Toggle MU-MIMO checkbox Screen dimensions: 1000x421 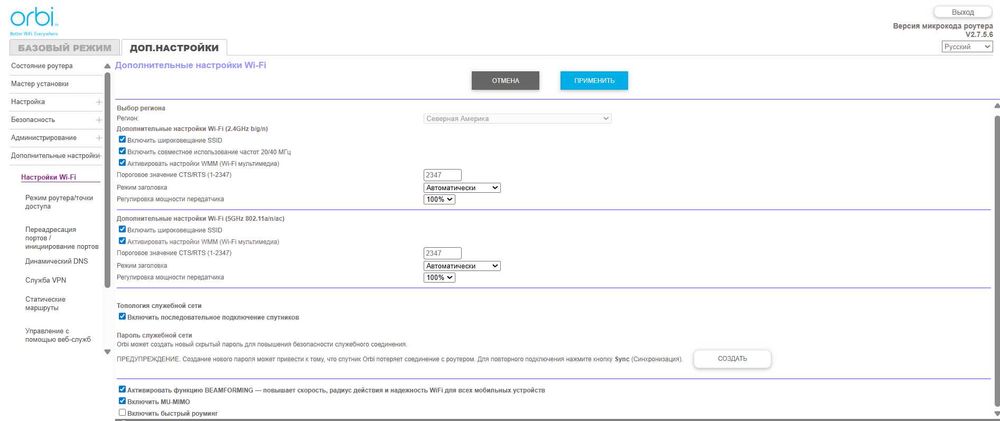[x=122, y=401]
